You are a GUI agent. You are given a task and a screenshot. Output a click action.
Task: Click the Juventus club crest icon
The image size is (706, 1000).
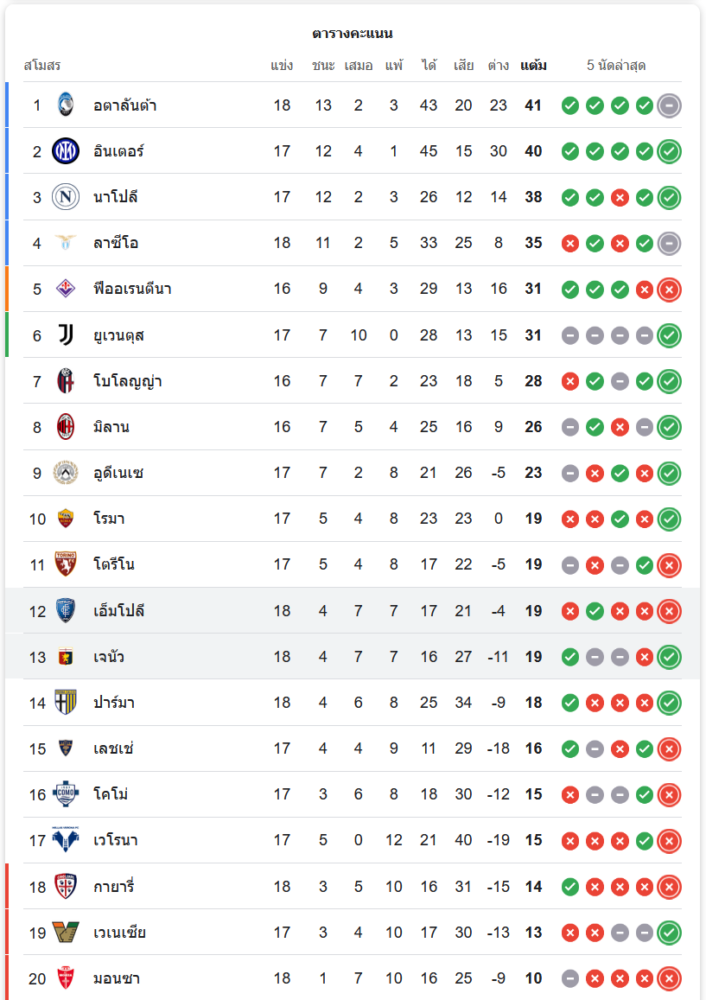66,335
